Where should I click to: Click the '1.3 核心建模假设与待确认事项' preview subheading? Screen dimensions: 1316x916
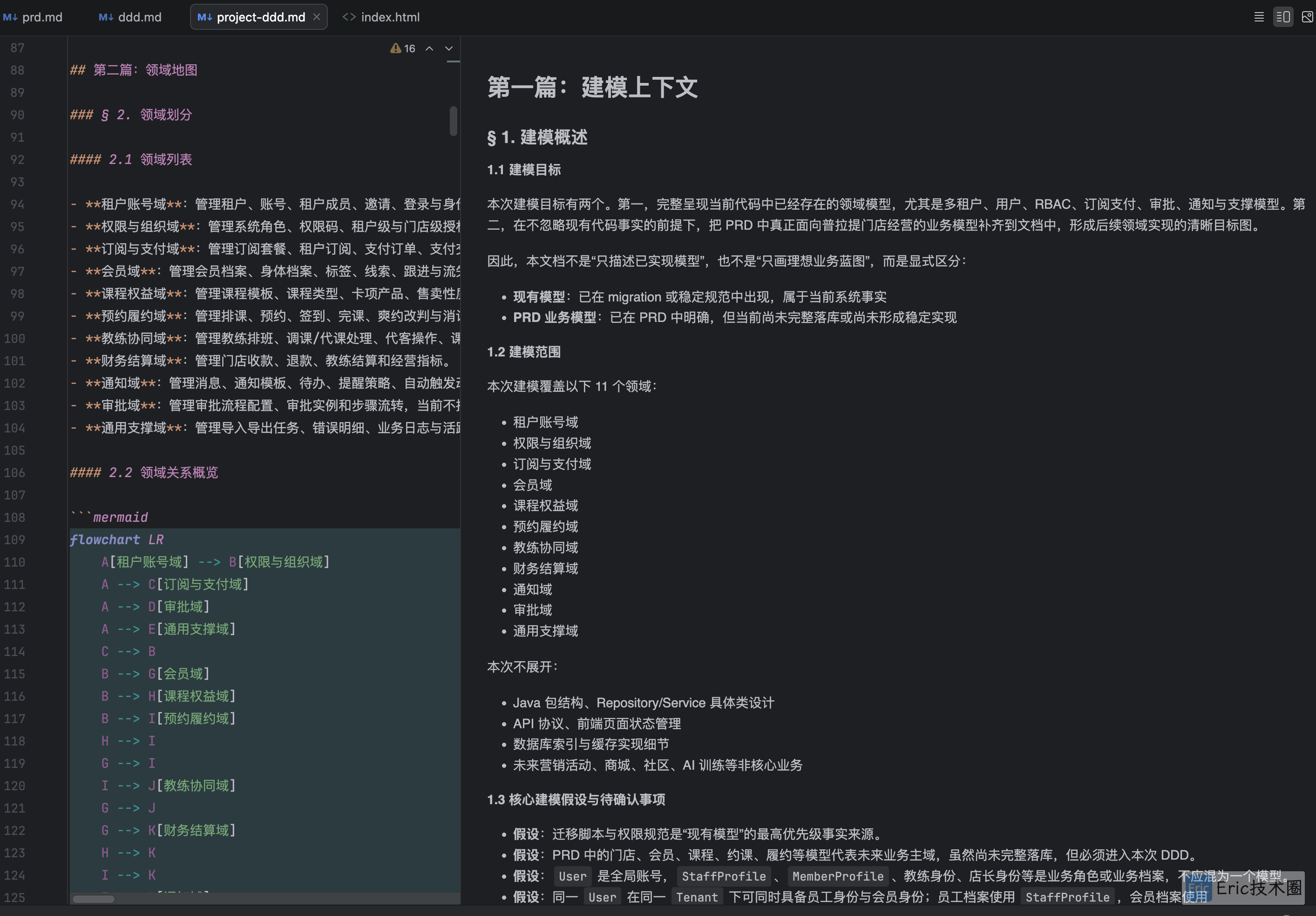(576, 800)
